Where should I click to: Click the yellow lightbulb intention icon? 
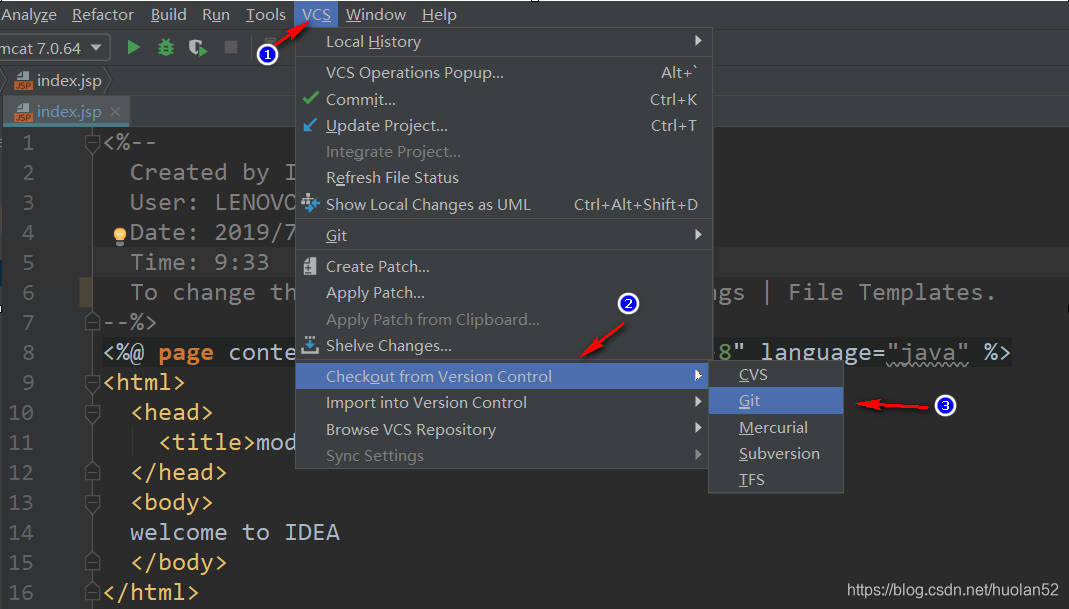point(120,236)
